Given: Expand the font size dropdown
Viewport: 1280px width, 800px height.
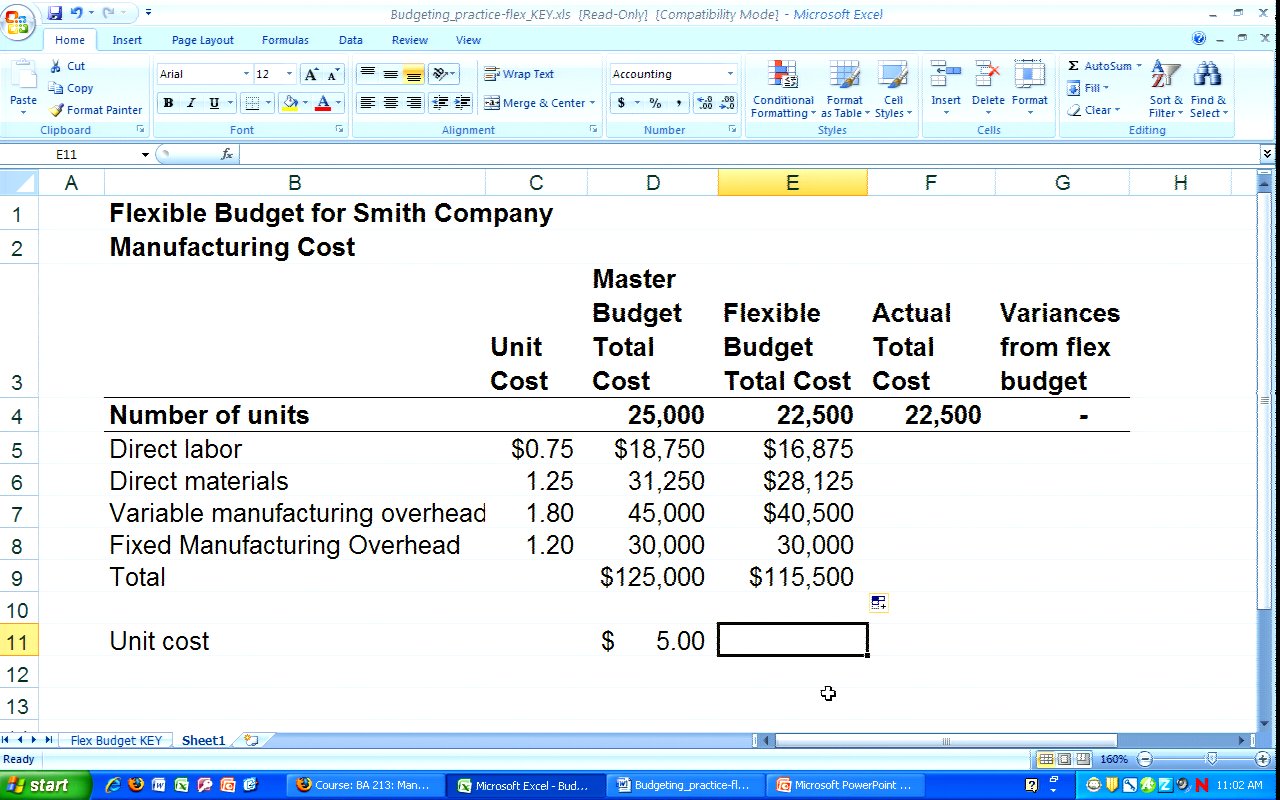Looking at the screenshot, I should tap(289, 74).
